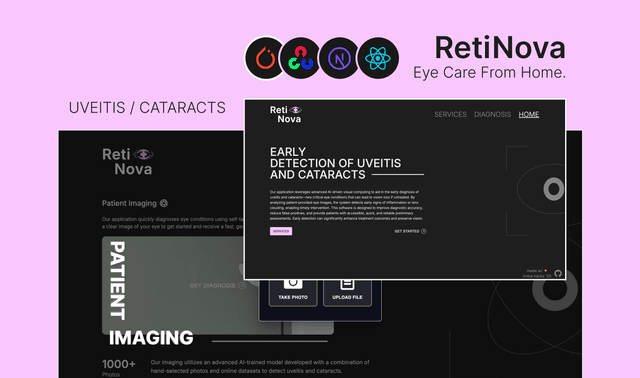Click the OpenCV tricolor logo icon
This screenshot has height=378, width=640.
[x=301, y=58]
